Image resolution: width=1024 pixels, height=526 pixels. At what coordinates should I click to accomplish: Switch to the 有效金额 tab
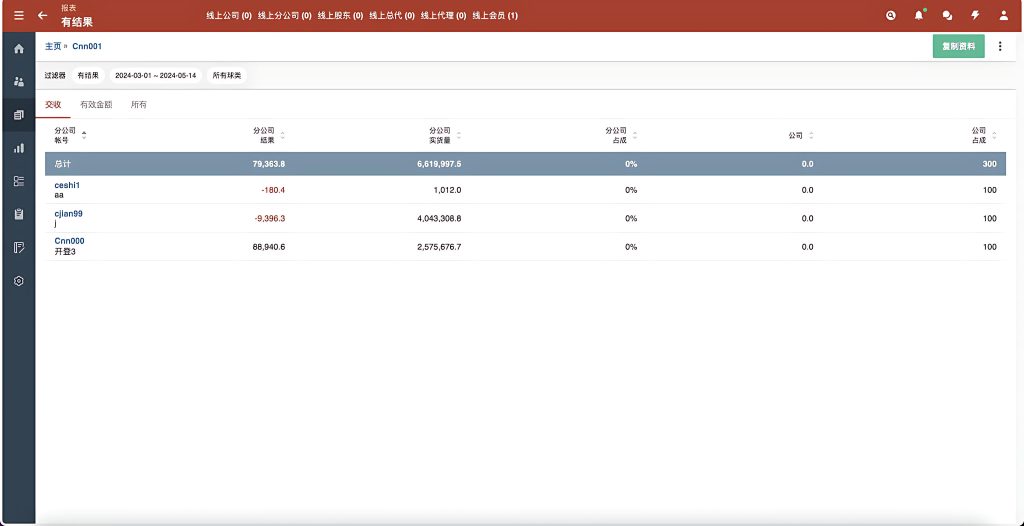(96, 105)
